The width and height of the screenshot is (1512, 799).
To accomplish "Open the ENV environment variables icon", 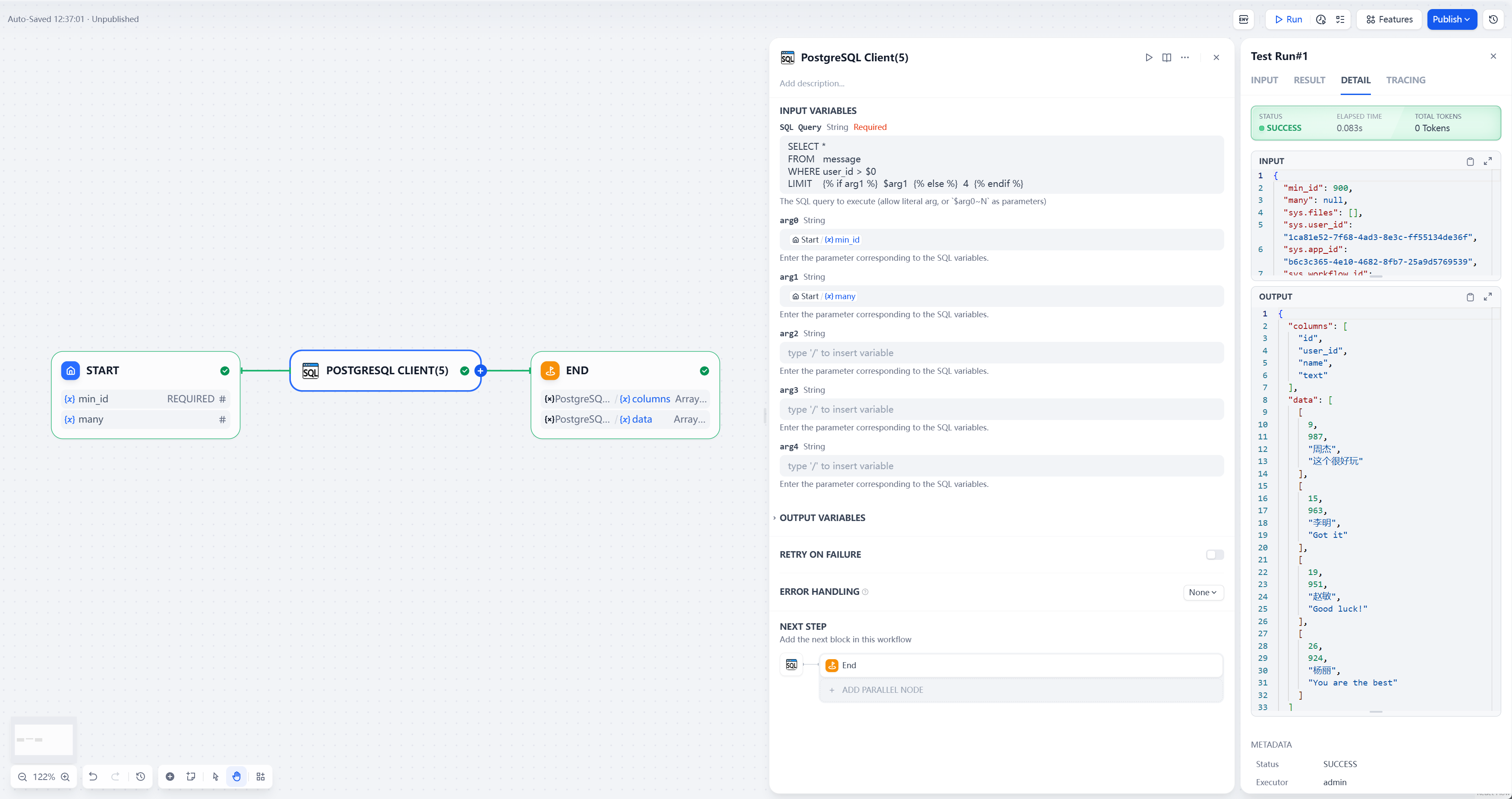I will click(1243, 19).
